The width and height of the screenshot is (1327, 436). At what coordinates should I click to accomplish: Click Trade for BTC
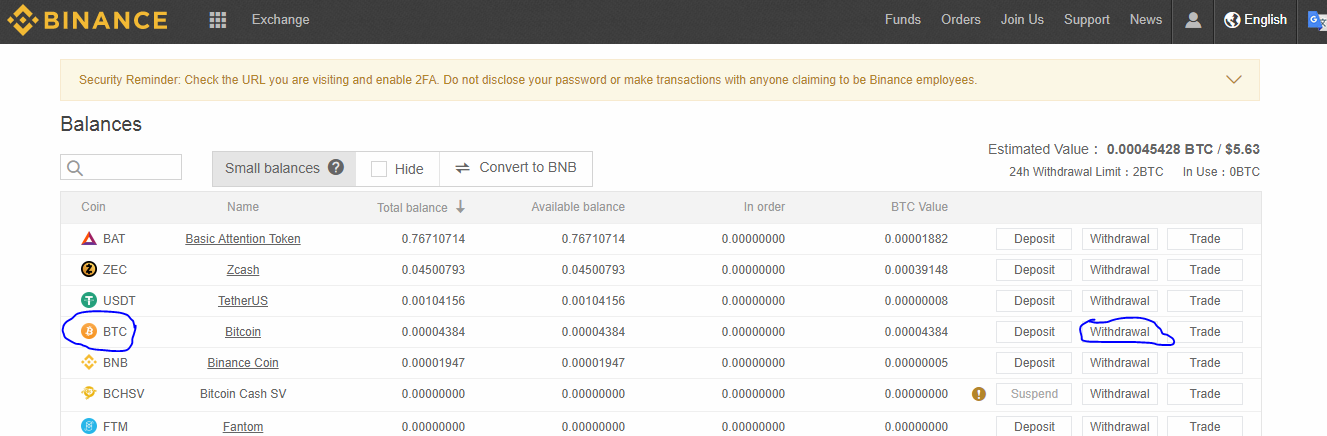point(1205,332)
